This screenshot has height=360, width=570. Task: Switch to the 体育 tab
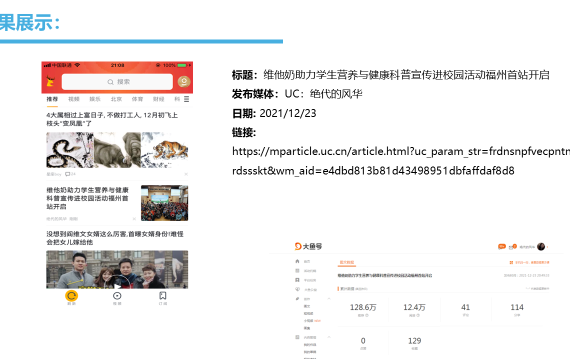[137, 99]
